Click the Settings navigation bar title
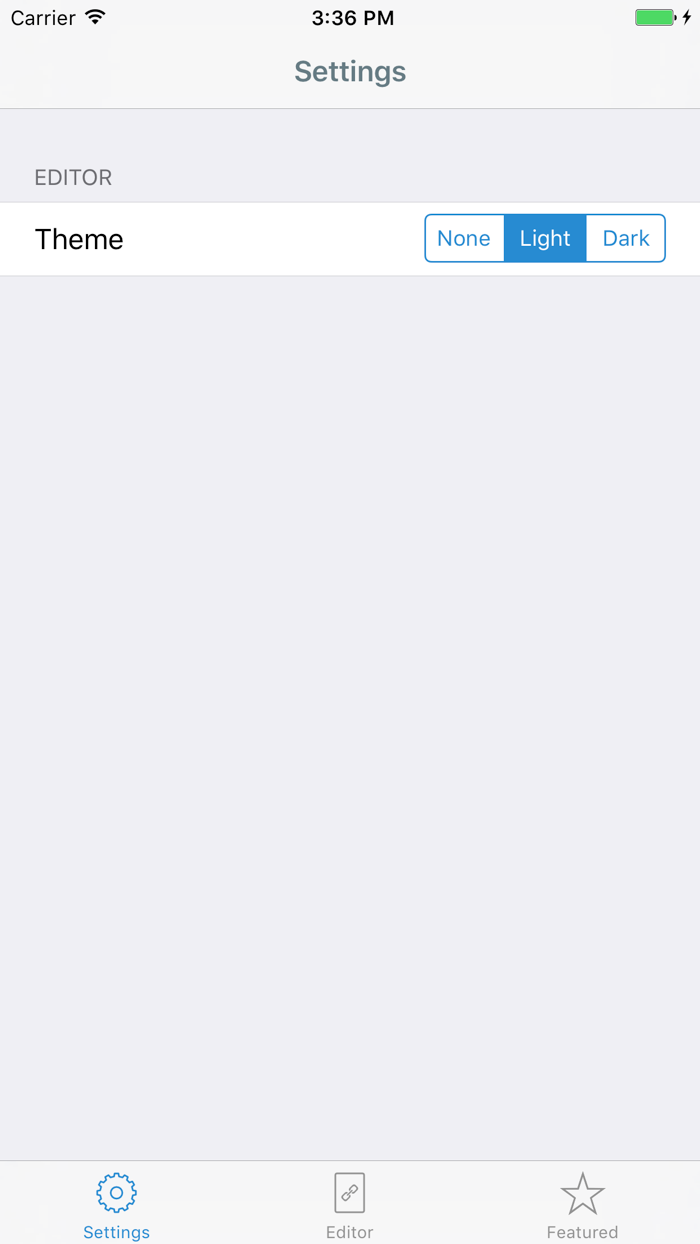 point(350,71)
